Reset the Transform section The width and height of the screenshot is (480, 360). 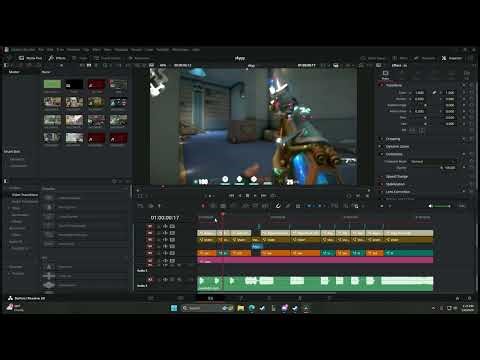pyautogui.click(x=471, y=85)
